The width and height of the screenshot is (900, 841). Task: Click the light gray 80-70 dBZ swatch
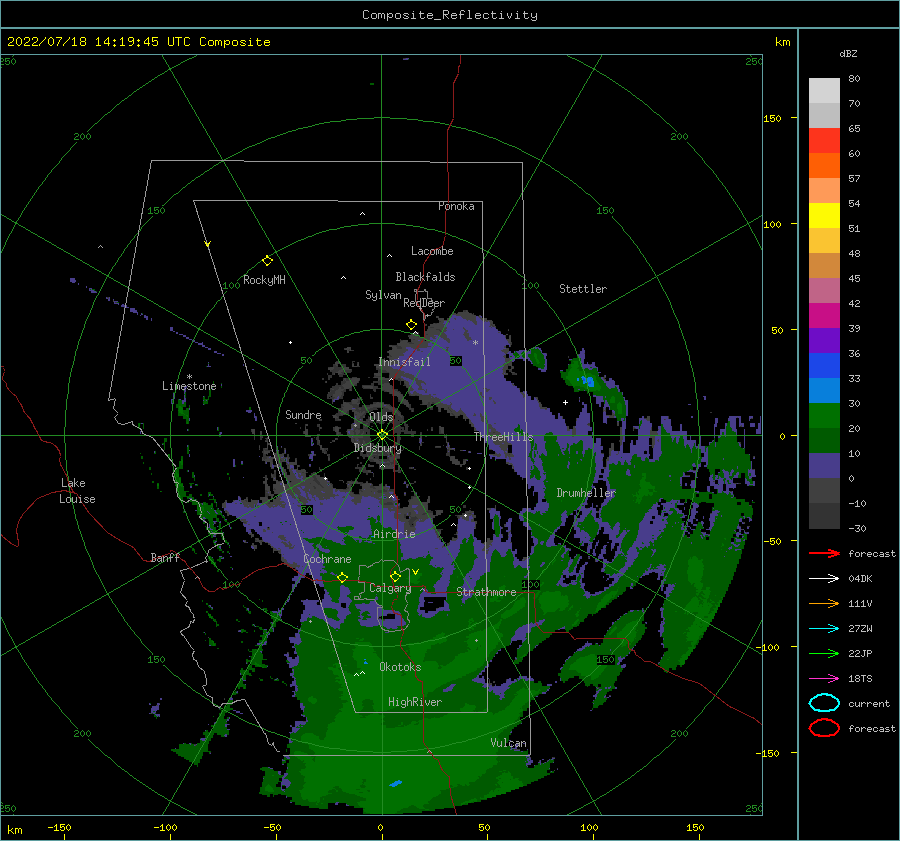point(824,90)
